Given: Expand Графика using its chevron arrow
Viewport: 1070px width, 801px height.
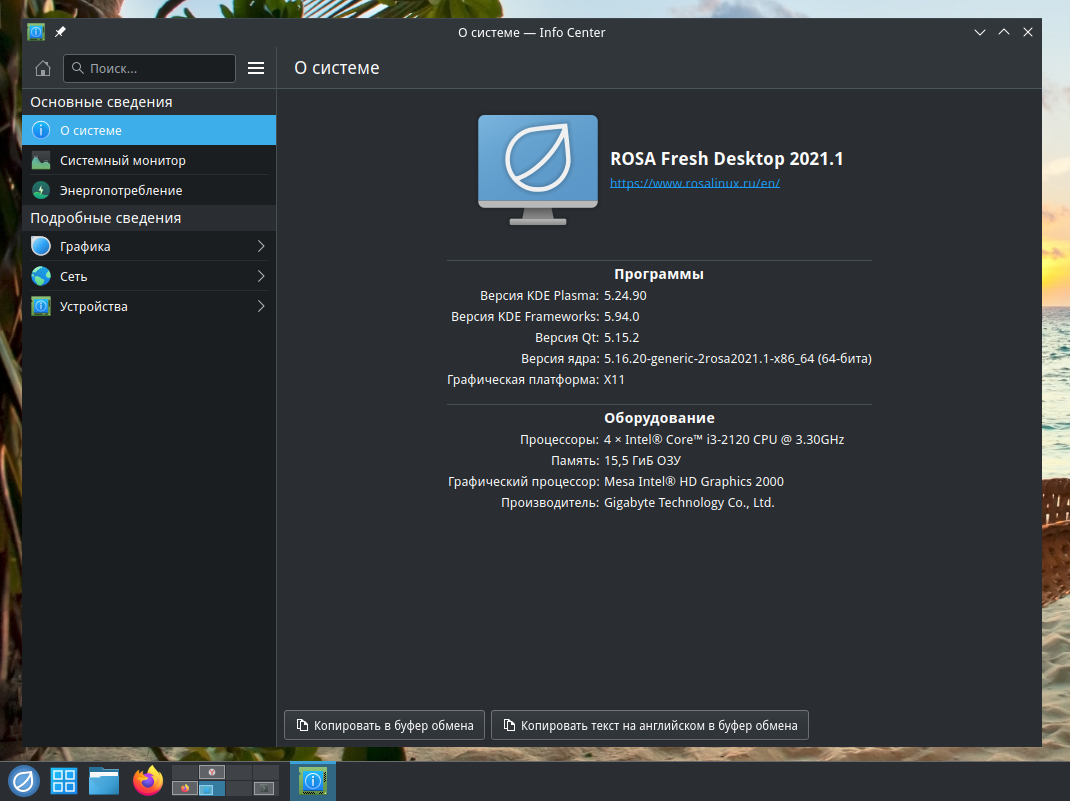Looking at the screenshot, I should click(261, 246).
